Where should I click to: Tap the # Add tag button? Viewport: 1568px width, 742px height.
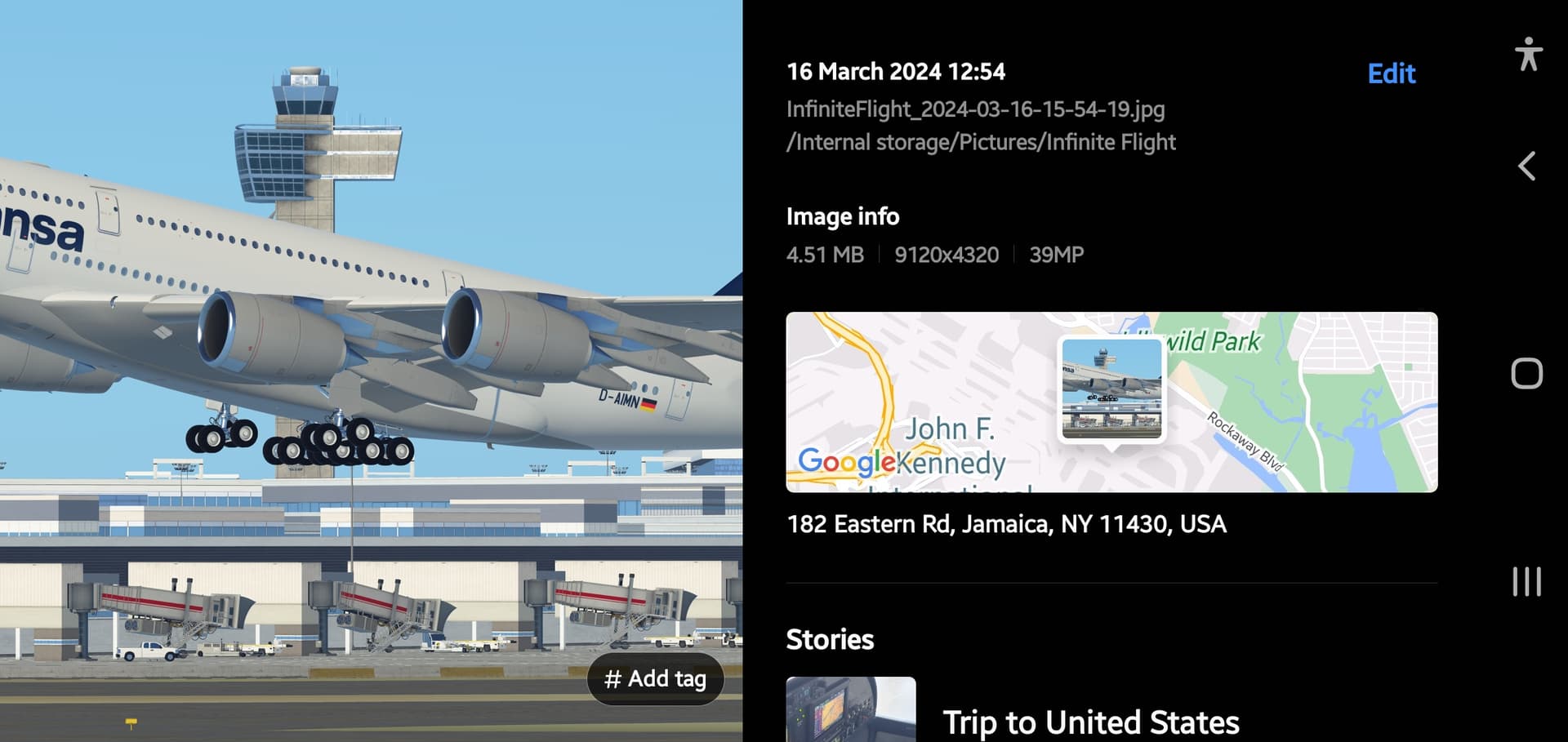pos(655,678)
